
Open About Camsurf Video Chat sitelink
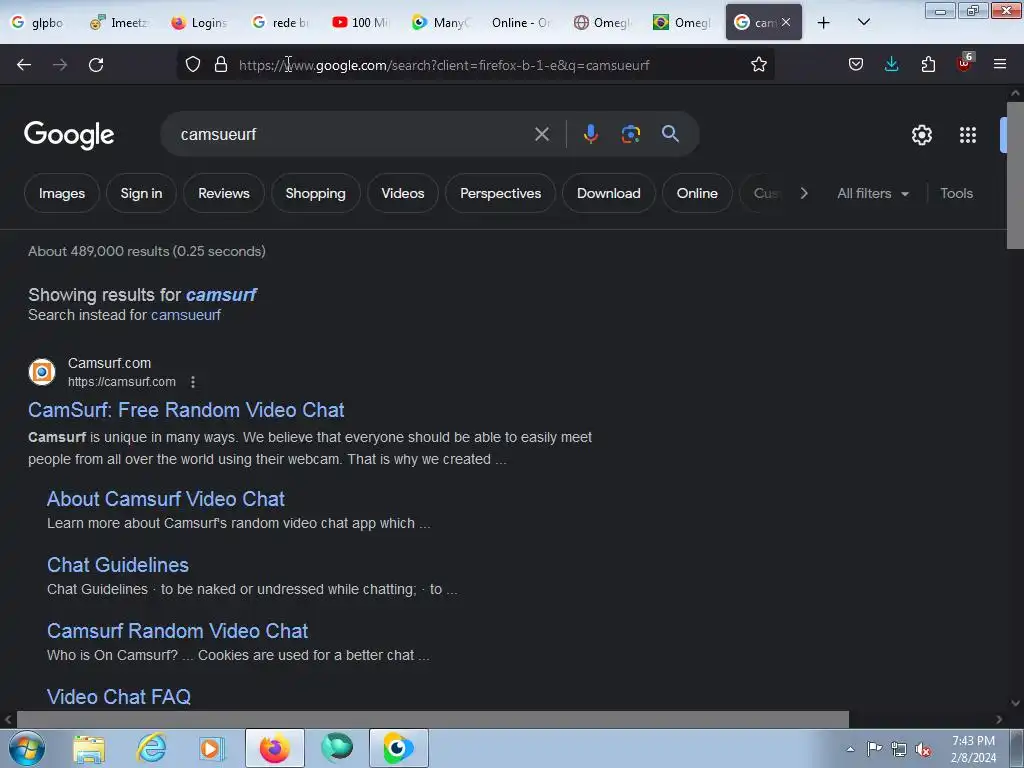tap(166, 499)
